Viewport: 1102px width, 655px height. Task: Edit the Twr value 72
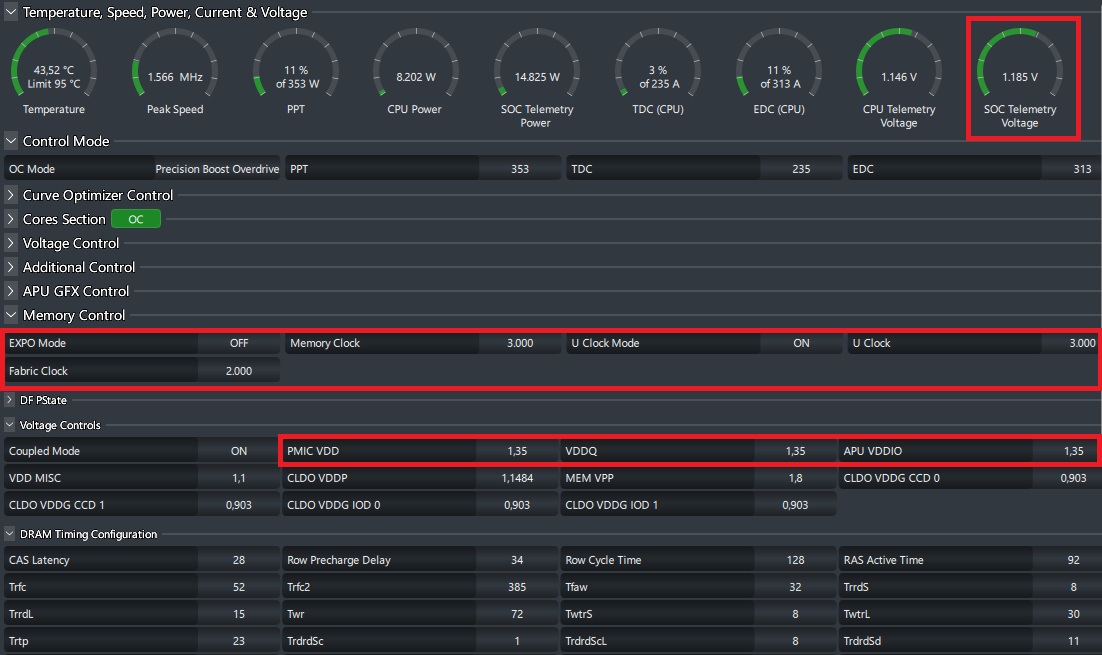point(517,614)
